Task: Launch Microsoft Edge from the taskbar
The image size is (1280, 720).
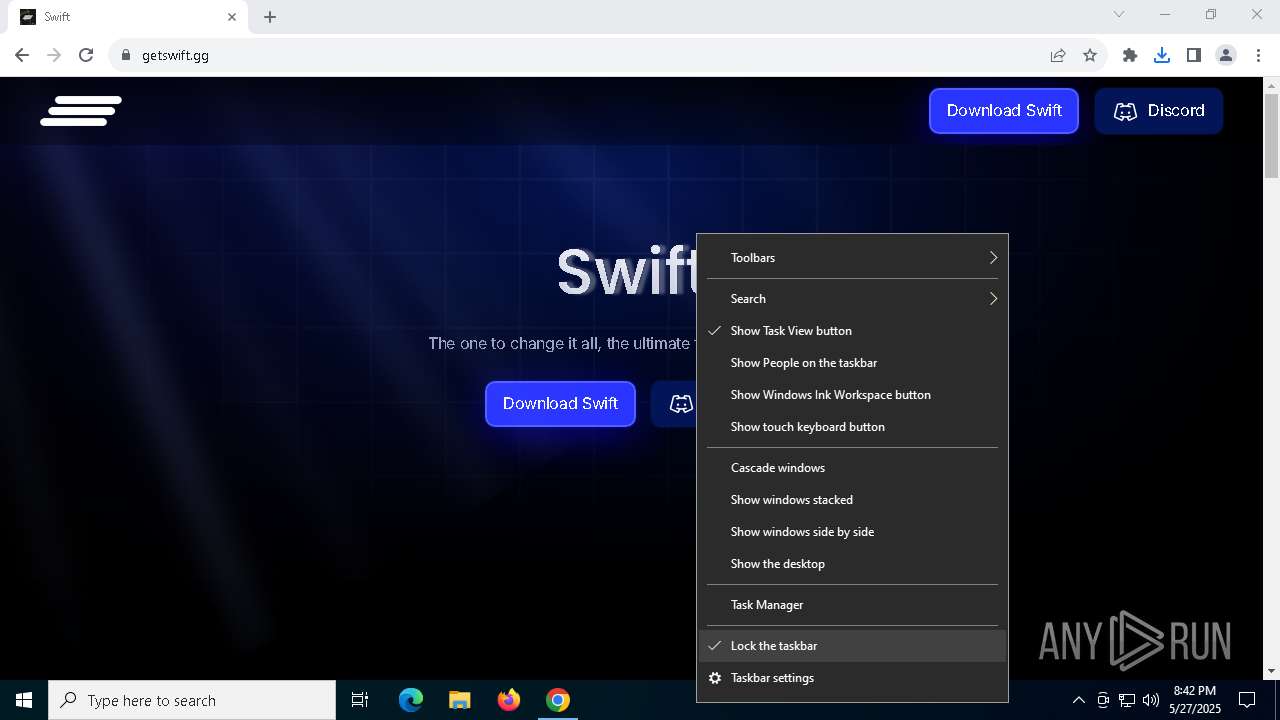Action: [411, 700]
